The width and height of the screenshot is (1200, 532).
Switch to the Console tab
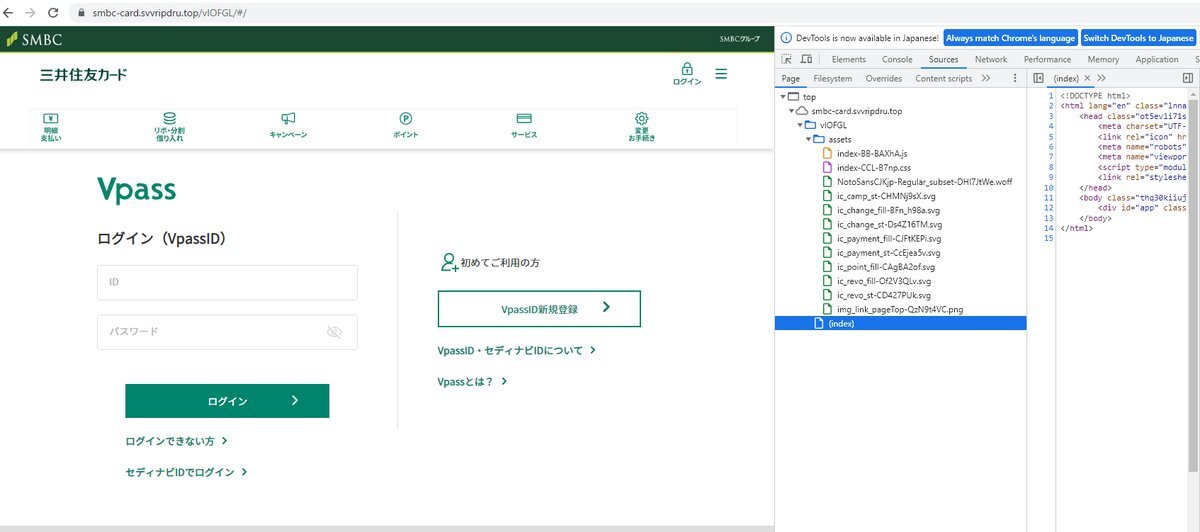pos(897,60)
